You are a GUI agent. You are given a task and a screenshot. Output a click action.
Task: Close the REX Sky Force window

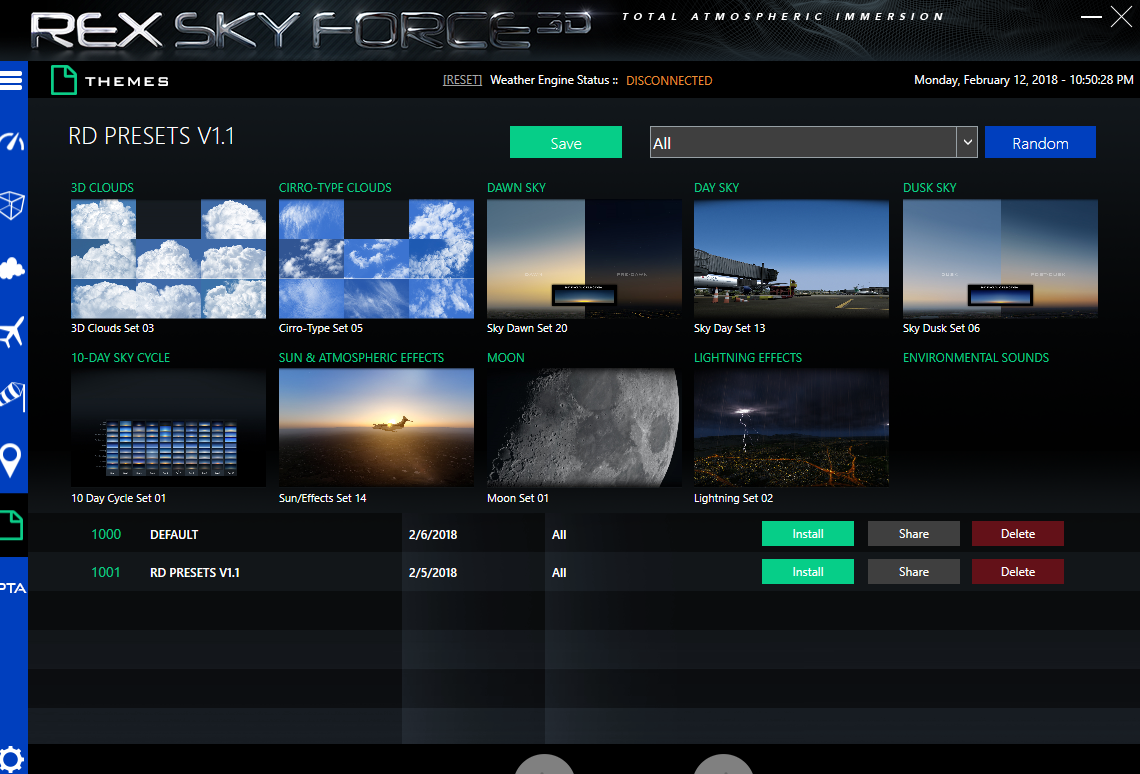click(x=1121, y=16)
